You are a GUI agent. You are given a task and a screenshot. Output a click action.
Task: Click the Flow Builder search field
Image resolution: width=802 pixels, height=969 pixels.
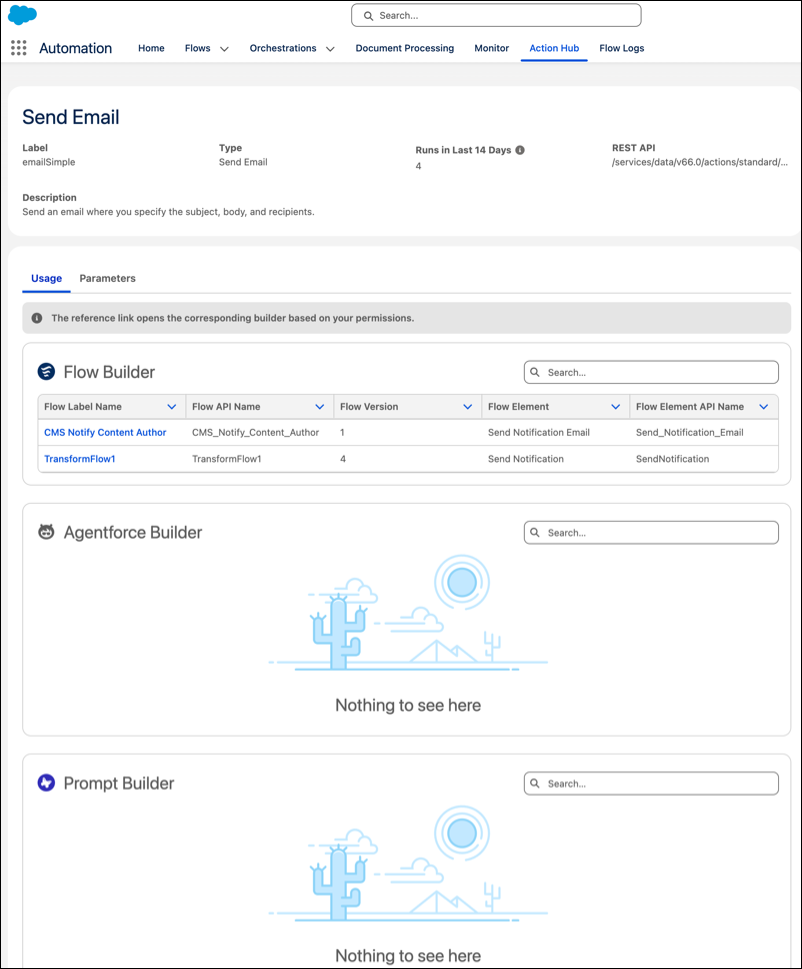coord(651,372)
